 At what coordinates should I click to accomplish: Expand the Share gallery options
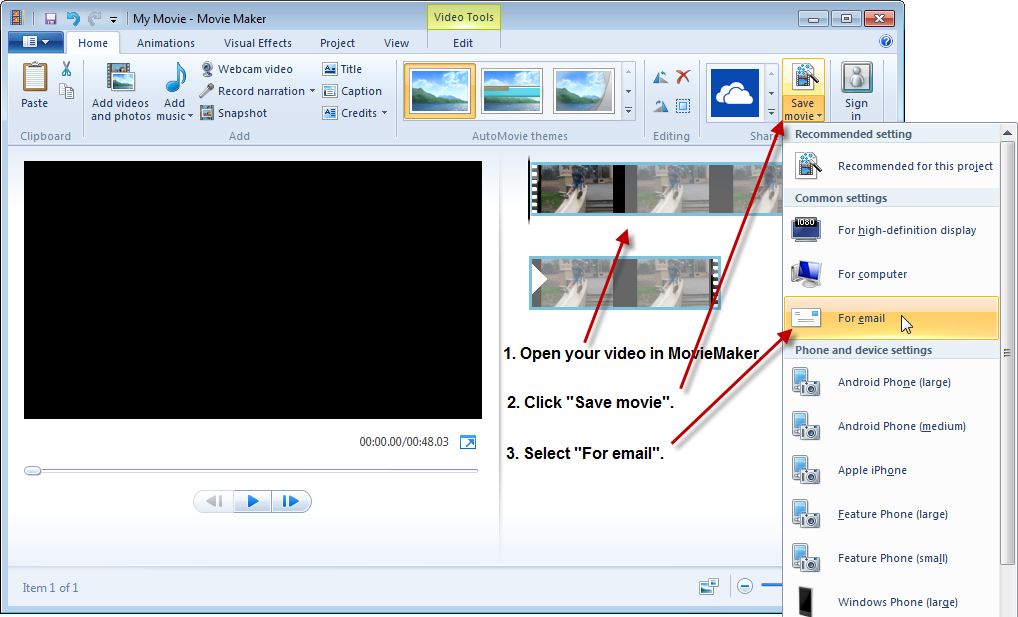coord(771,112)
